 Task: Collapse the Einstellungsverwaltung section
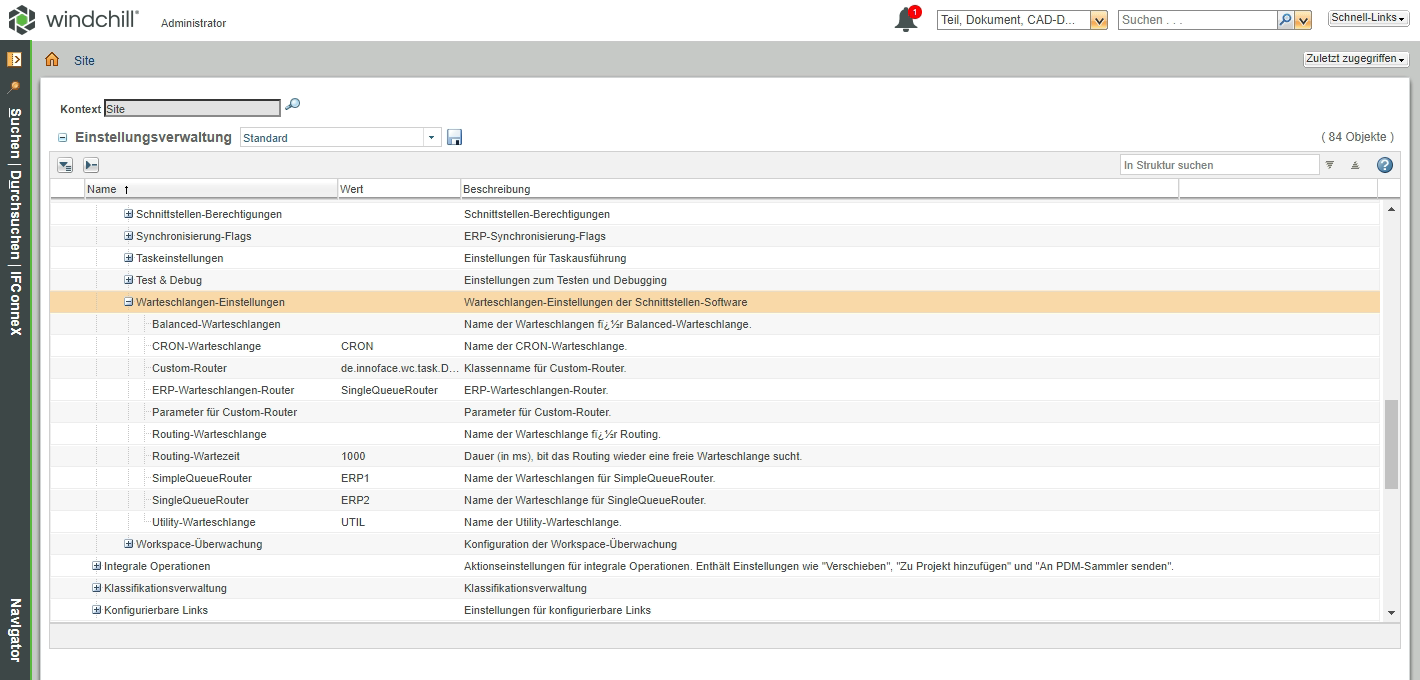(63, 138)
